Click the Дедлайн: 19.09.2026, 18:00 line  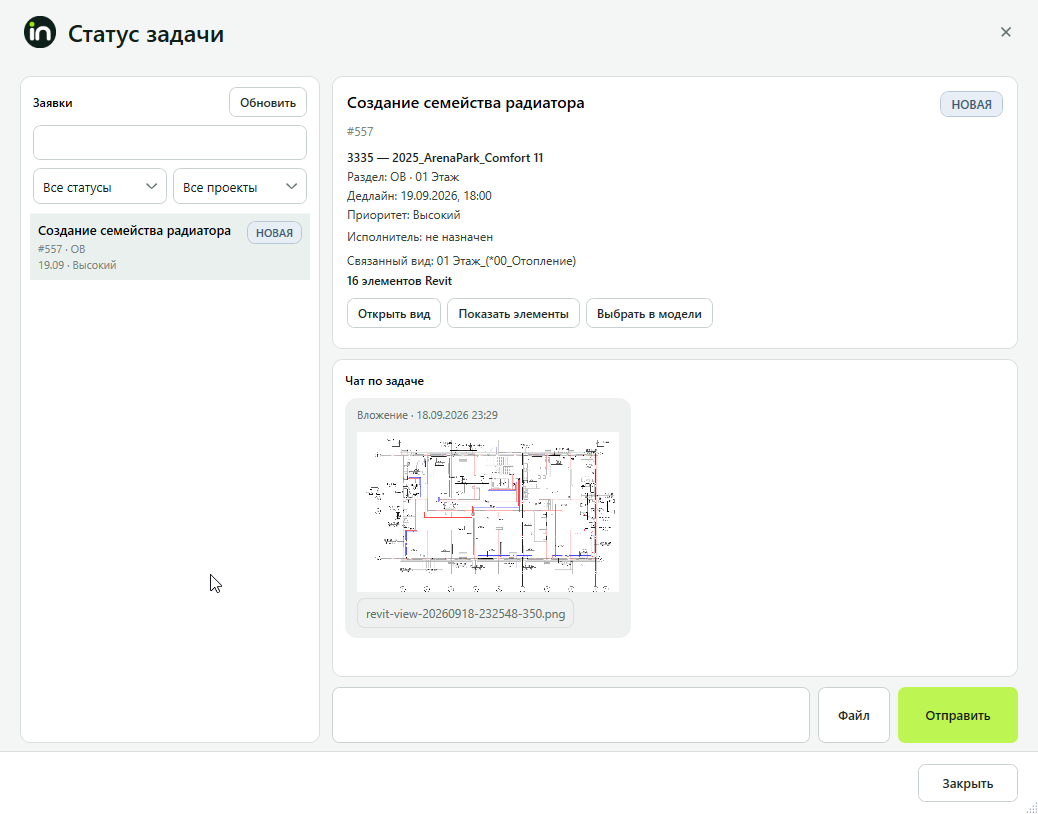pos(419,196)
